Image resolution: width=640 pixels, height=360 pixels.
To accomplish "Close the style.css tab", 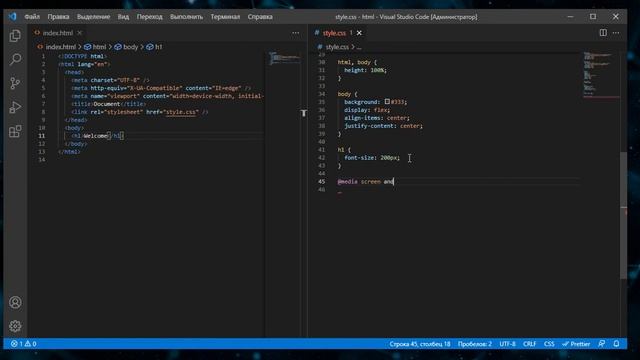I will [359, 33].
